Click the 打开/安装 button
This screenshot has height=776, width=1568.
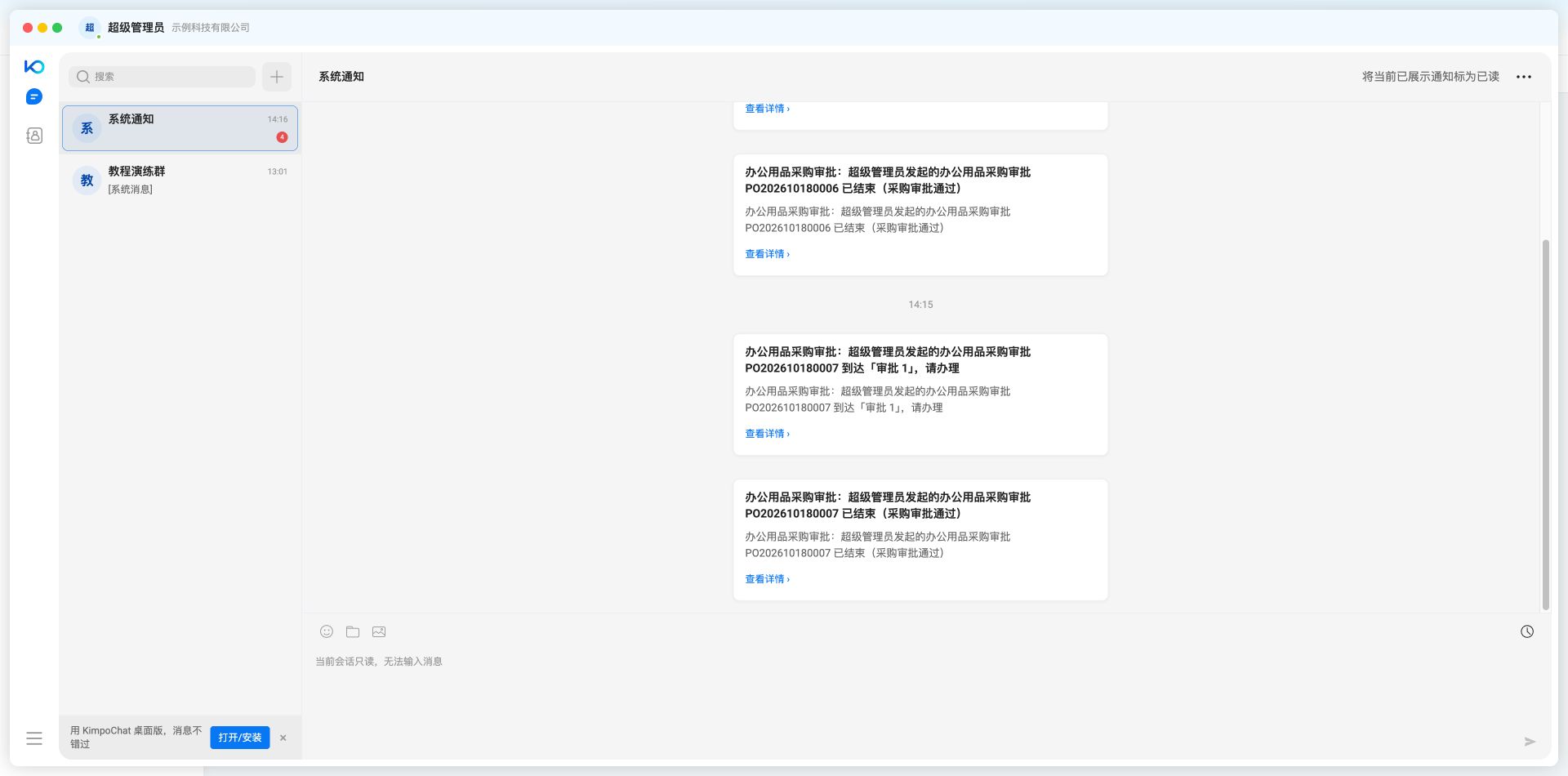point(240,738)
